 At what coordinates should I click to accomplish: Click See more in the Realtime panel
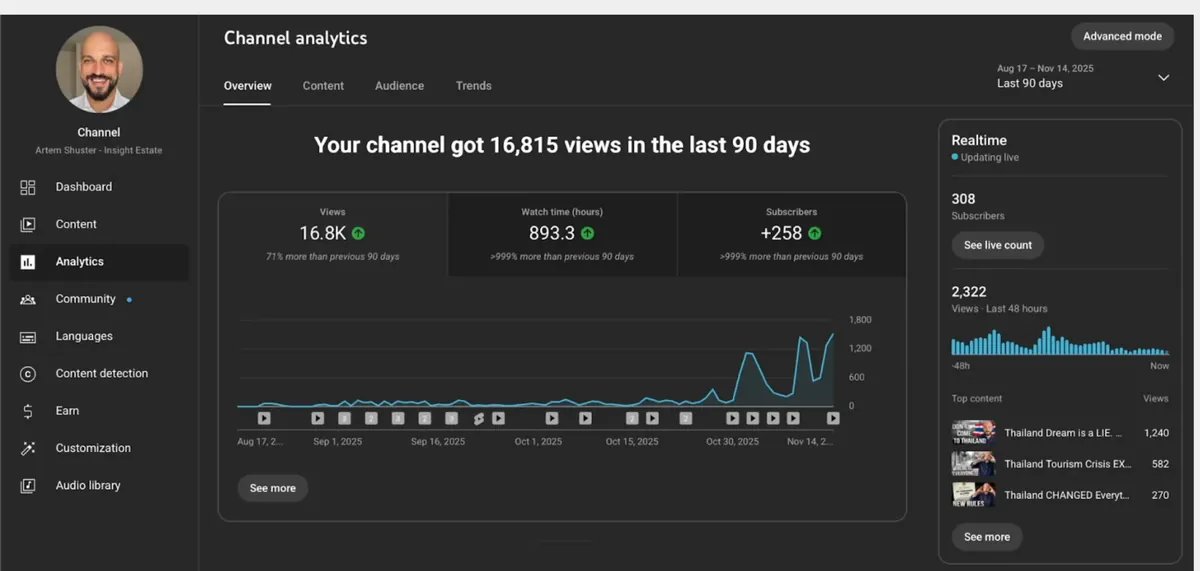tap(987, 537)
